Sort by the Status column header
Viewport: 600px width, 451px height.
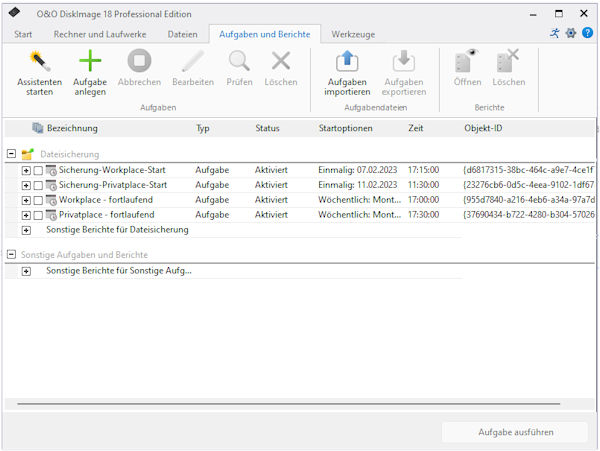coord(267,128)
